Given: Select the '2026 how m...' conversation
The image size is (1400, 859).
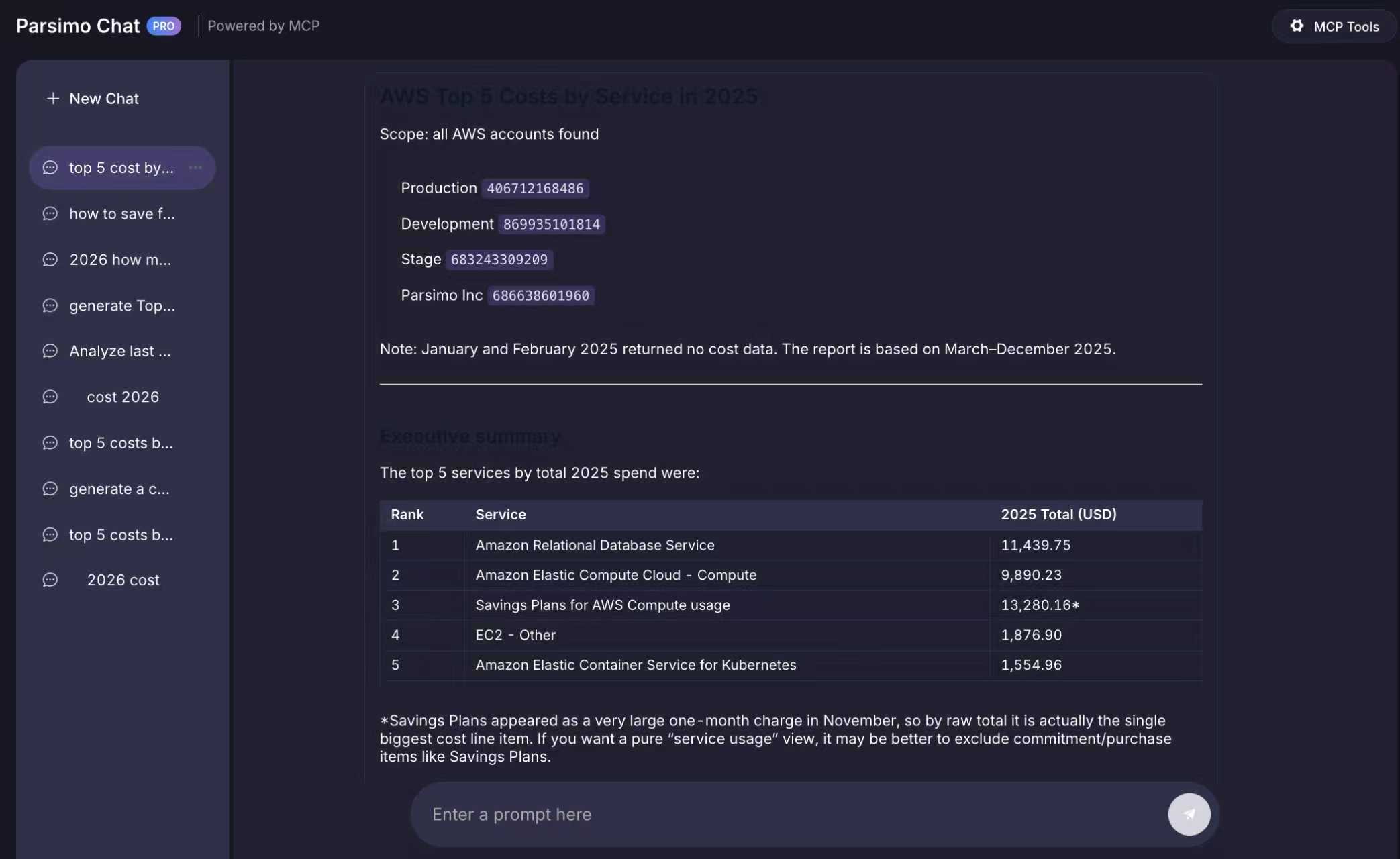Looking at the screenshot, I should 121,260.
